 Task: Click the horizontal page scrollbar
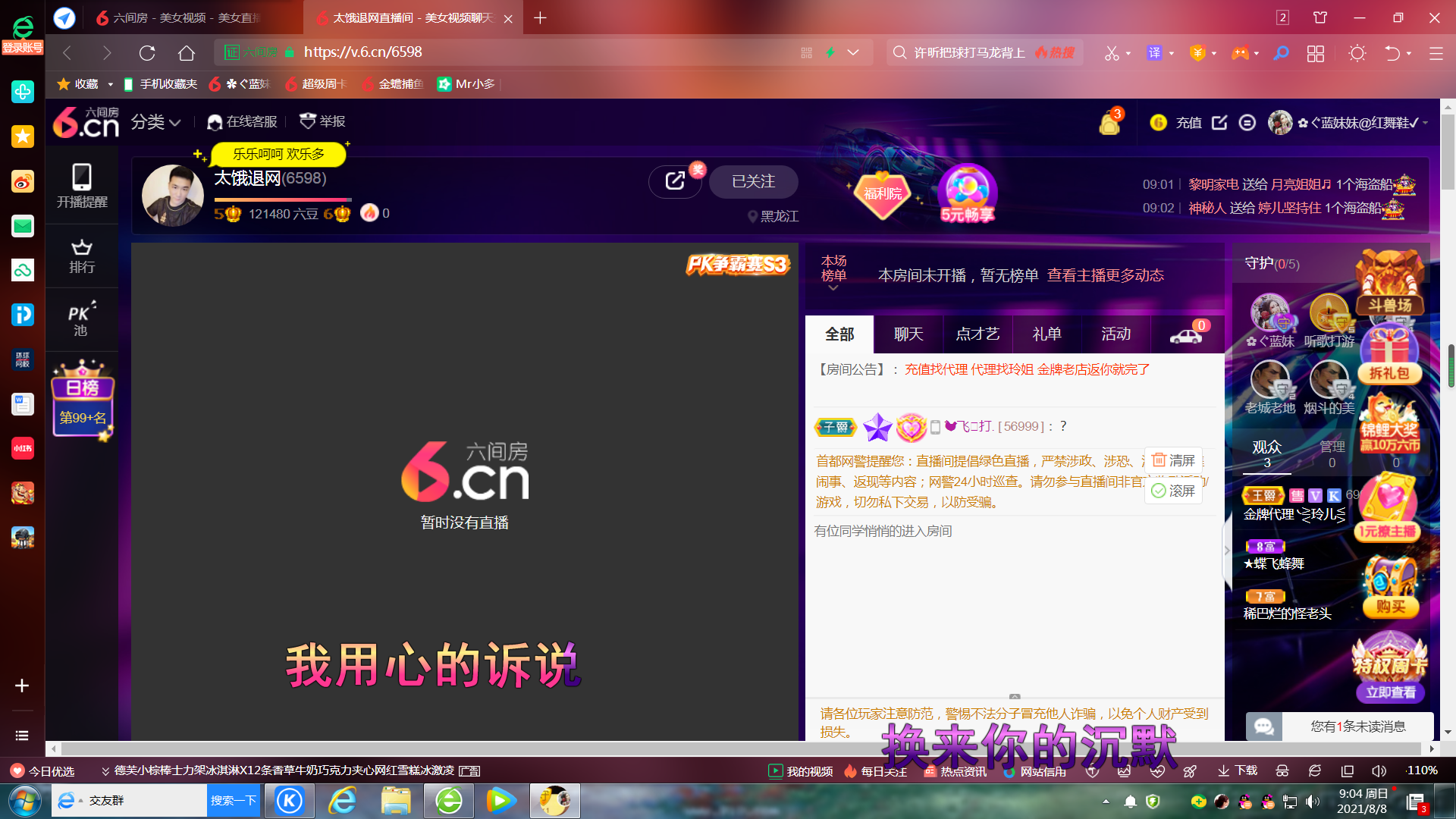[742, 748]
